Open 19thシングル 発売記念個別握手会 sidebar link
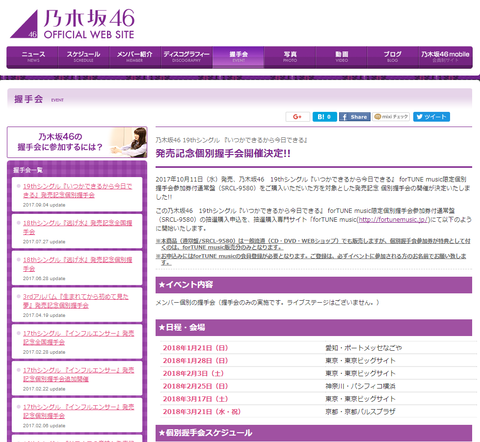The image size is (480, 442). [77, 190]
